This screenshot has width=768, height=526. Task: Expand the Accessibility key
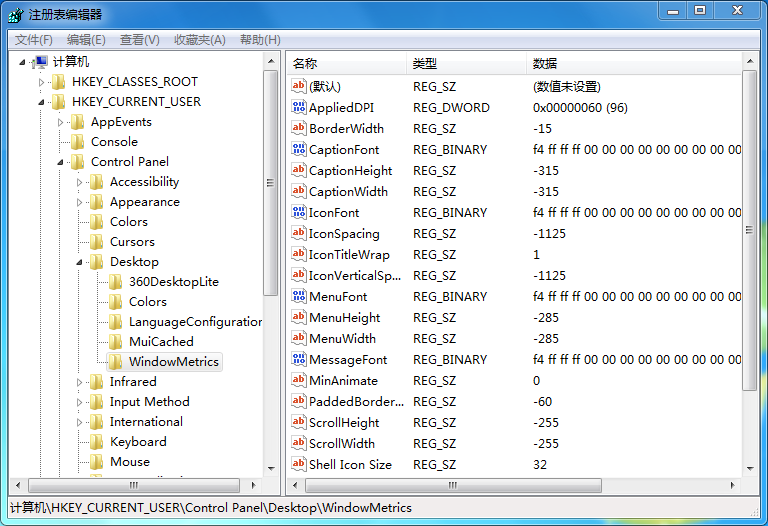click(x=79, y=182)
